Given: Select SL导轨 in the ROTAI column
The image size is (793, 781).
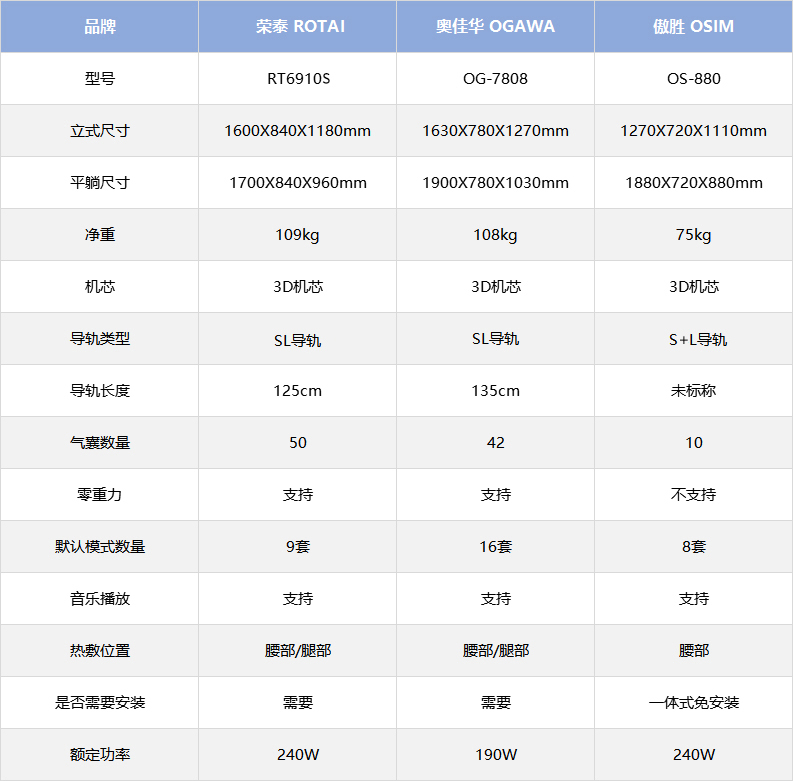Looking at the screenshot, I should pyautogui.click(x=297, y=339).
